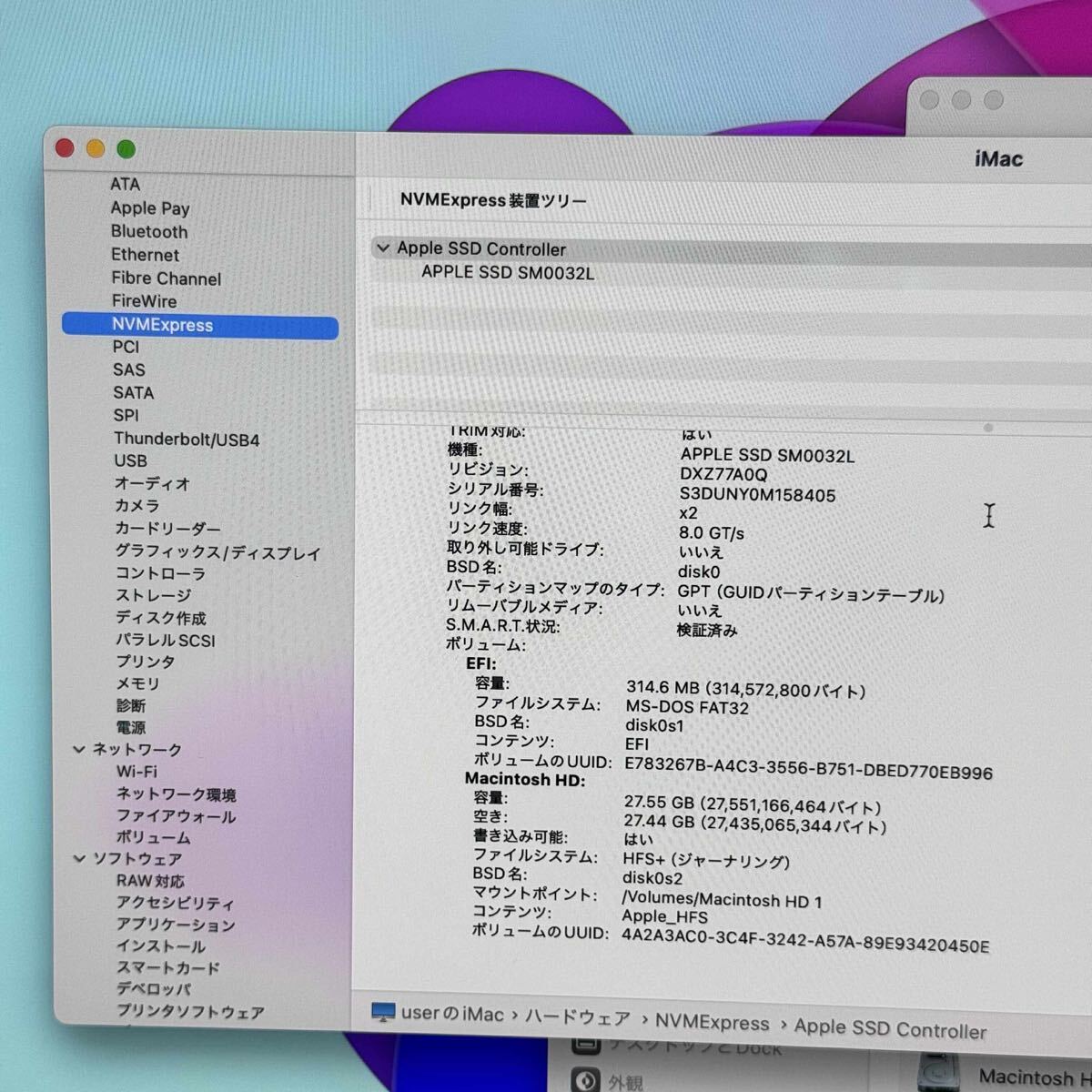
Task: Select アプリケーション in the sidebar
Action: (x=176, y=925)
